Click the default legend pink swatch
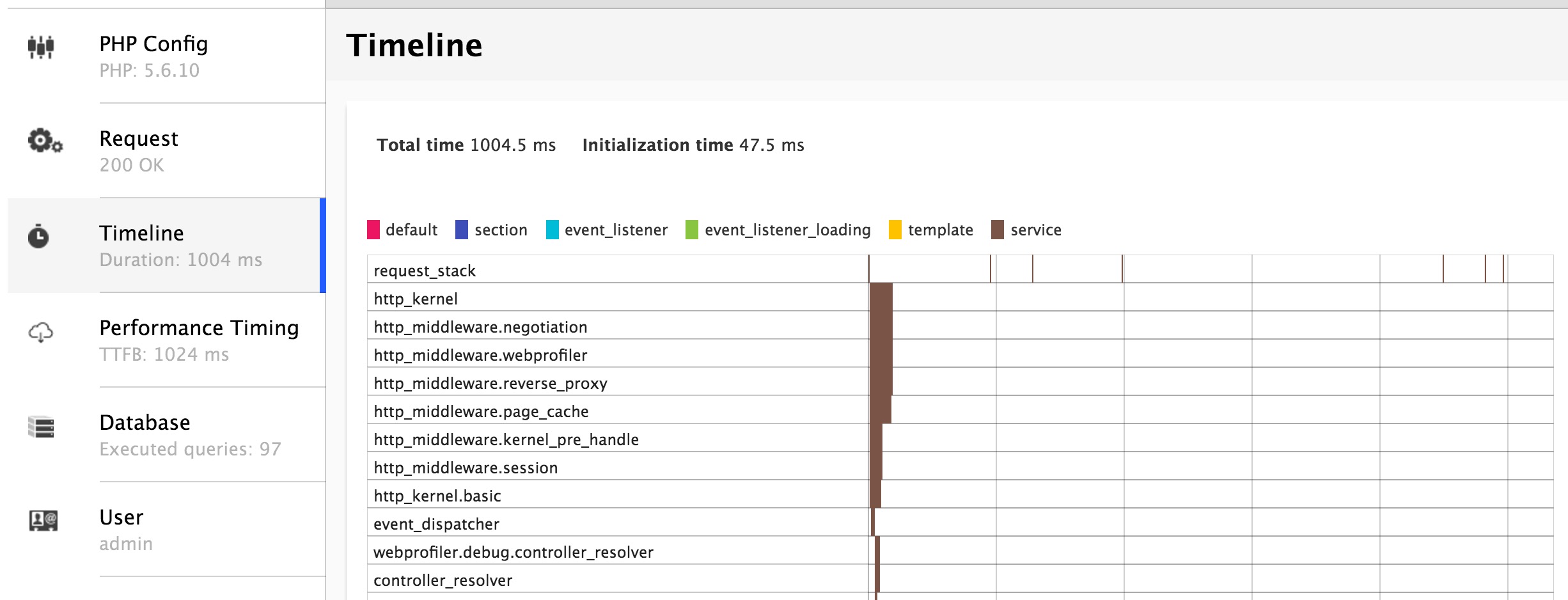Image resolution: width=1568 pixels, height=600 pixels. coord(374,230)
